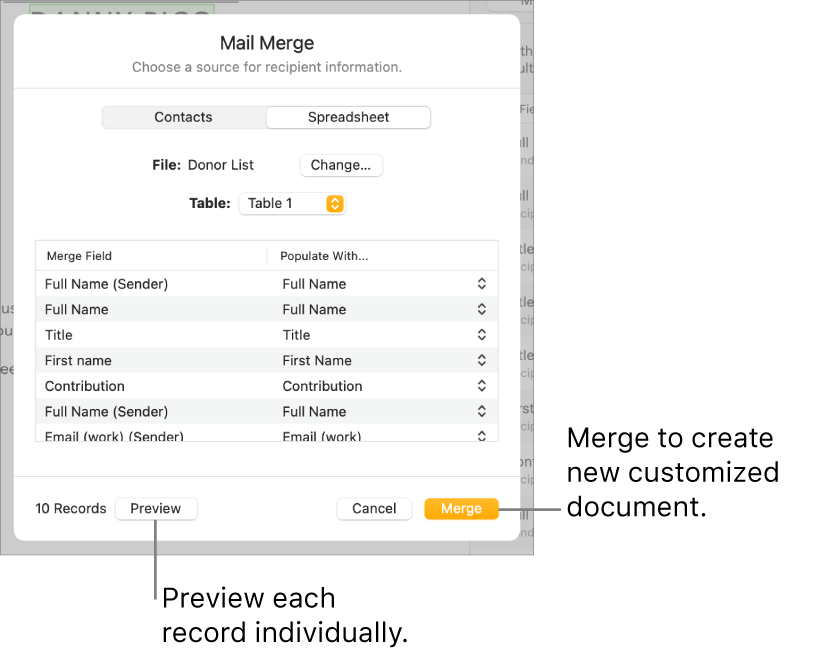Open the populate dropdown for First name row

coord(481,360)
